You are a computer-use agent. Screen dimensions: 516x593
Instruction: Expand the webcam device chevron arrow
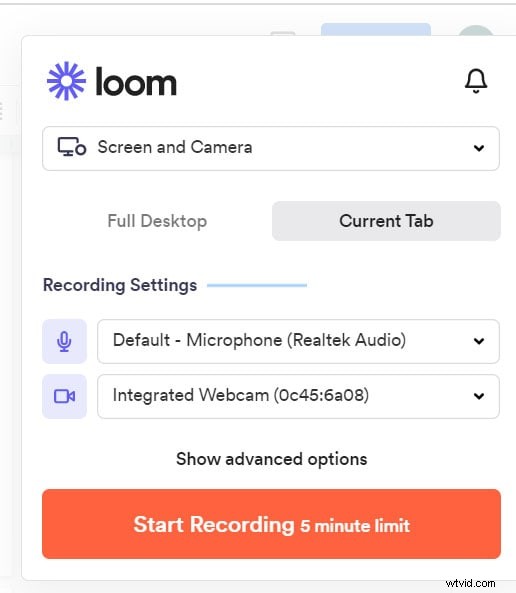479,396
